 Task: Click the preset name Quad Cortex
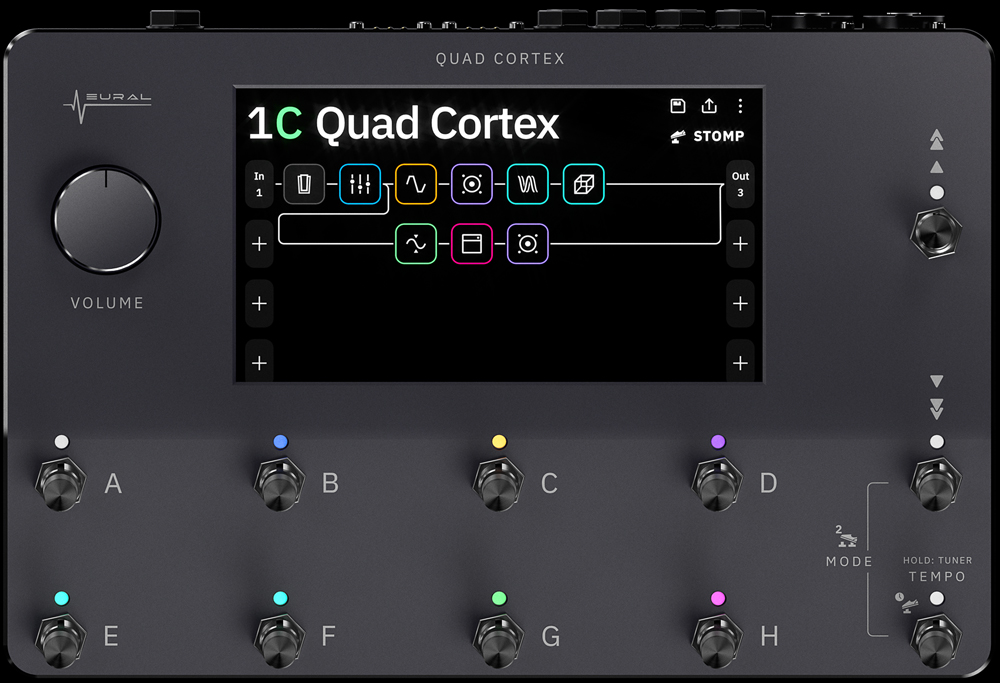[438, 124]
